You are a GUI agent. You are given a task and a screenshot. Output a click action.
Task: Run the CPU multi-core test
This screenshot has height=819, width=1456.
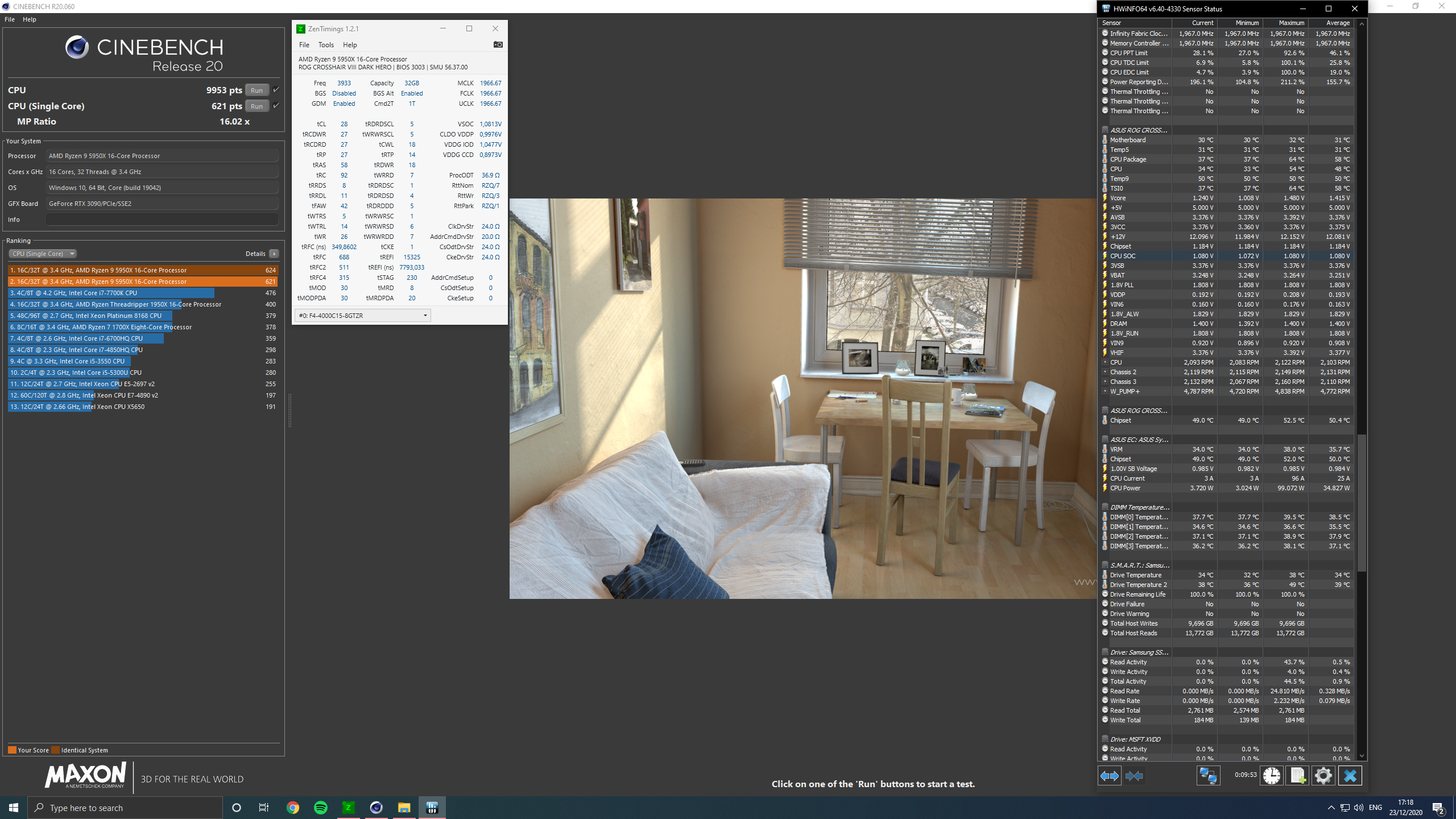pos(257,90)
